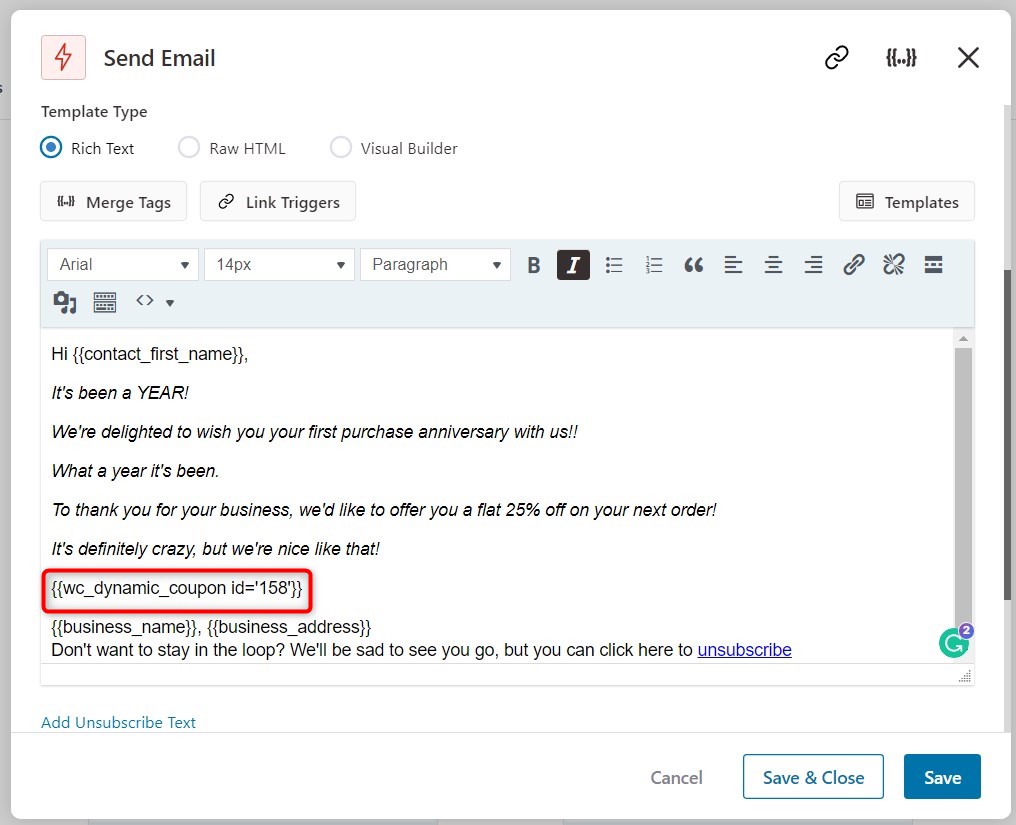This screenshot has height=825, width=1016.
Task: Insert a bulleted list
Action: pos(614,265)
